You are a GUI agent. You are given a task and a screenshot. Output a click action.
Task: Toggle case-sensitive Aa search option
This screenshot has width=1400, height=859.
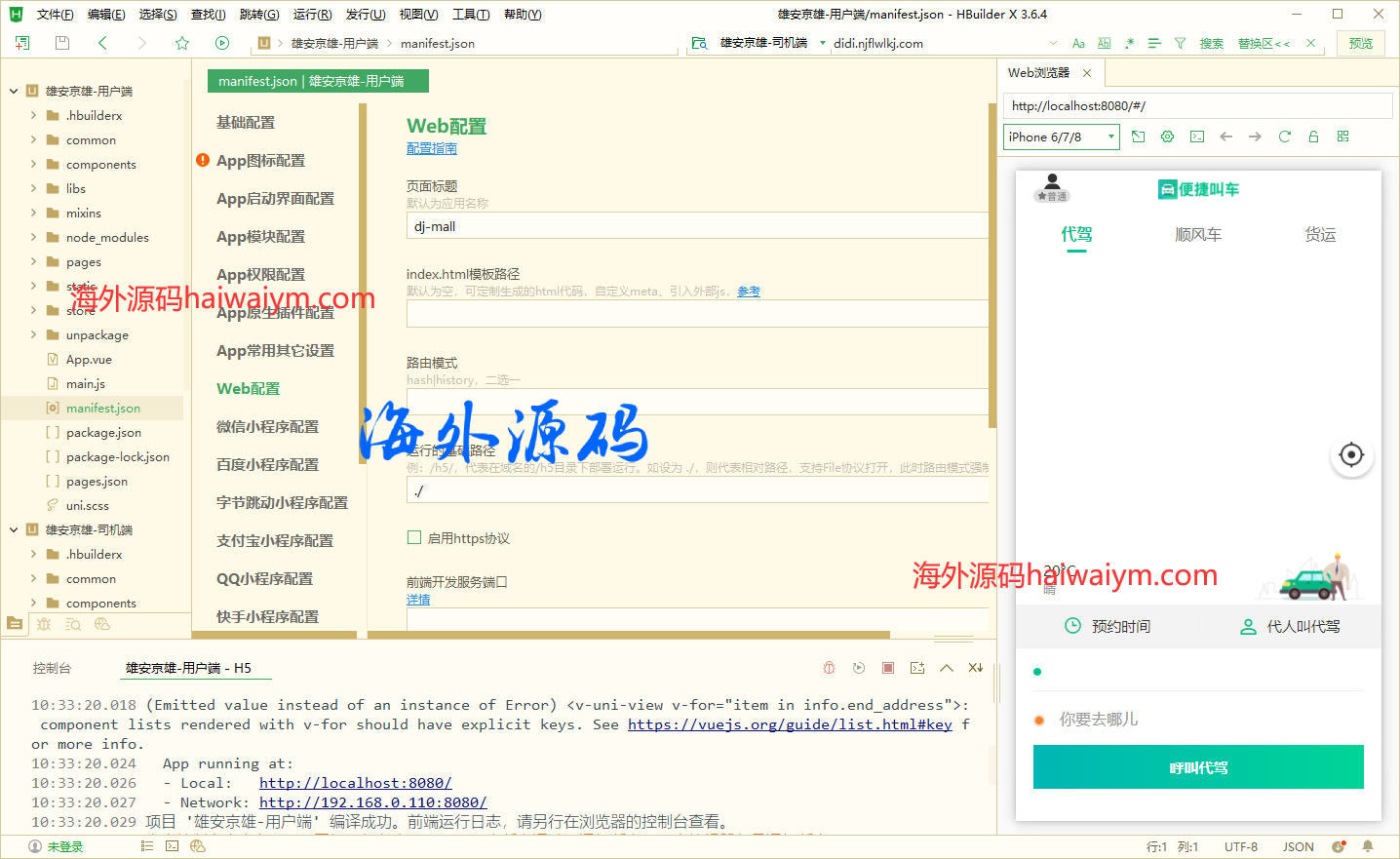tap(1078, 43)
